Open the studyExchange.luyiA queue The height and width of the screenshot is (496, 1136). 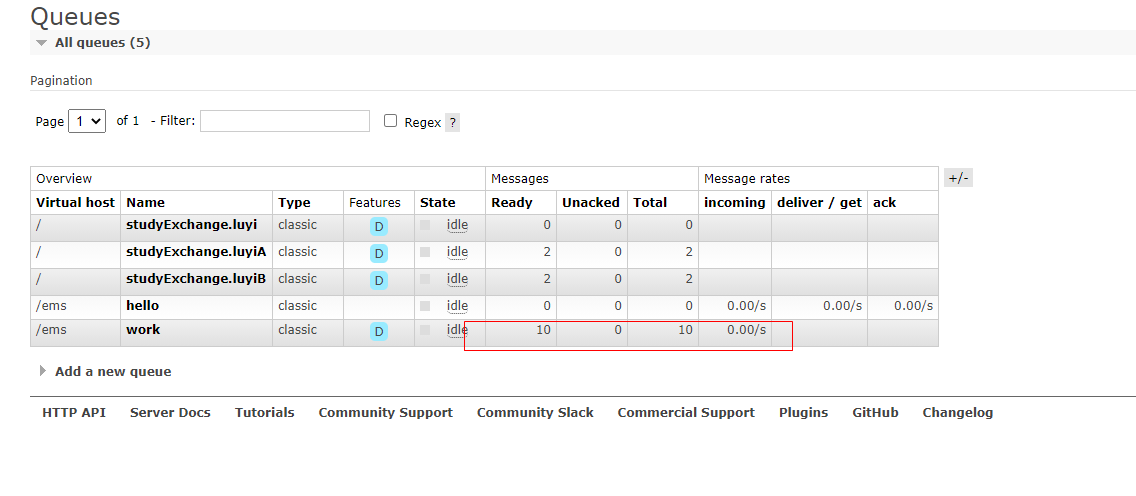click(x=196, y=252)
